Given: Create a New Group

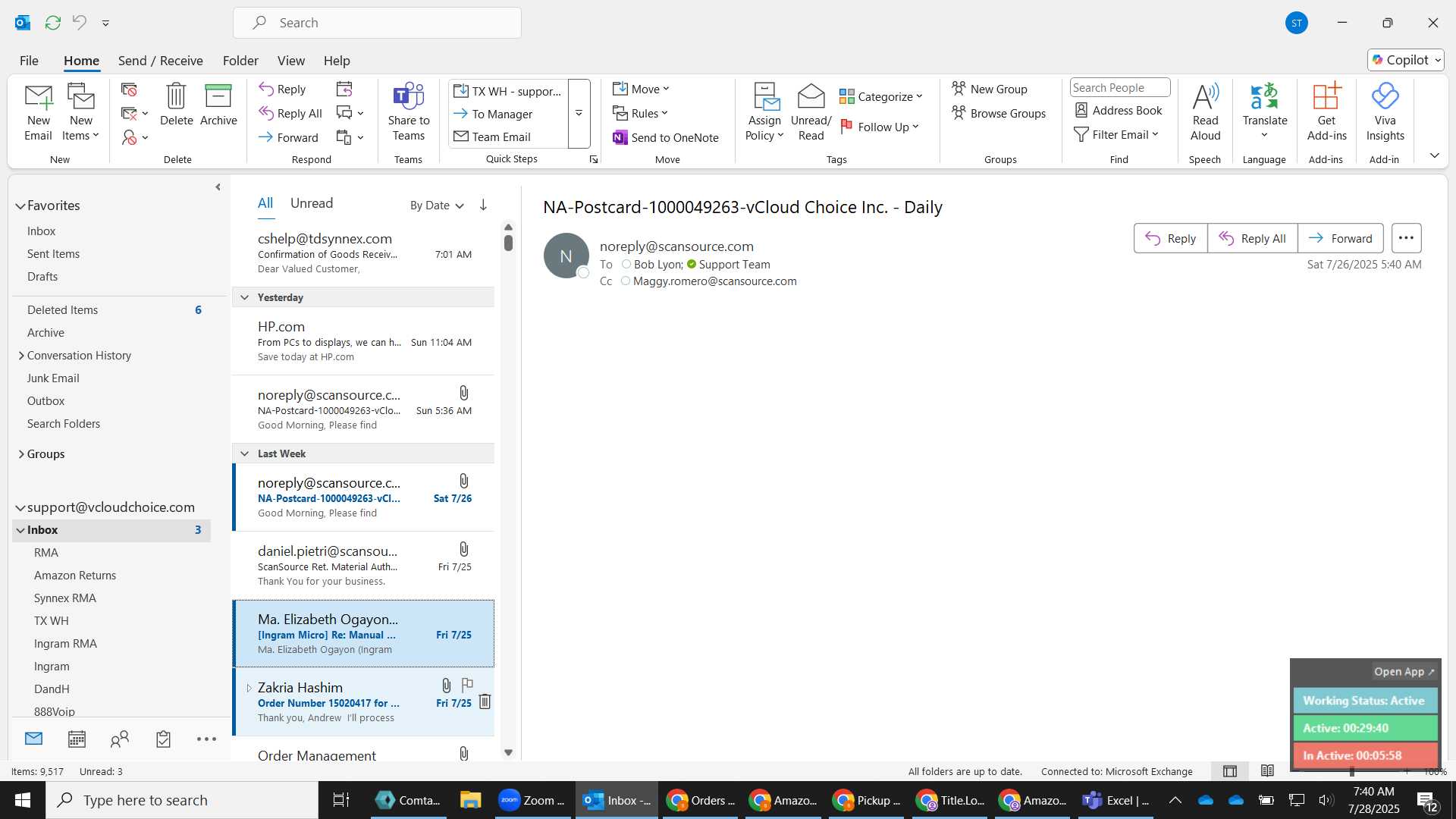Looking at the screenshot, I should 990,89.
